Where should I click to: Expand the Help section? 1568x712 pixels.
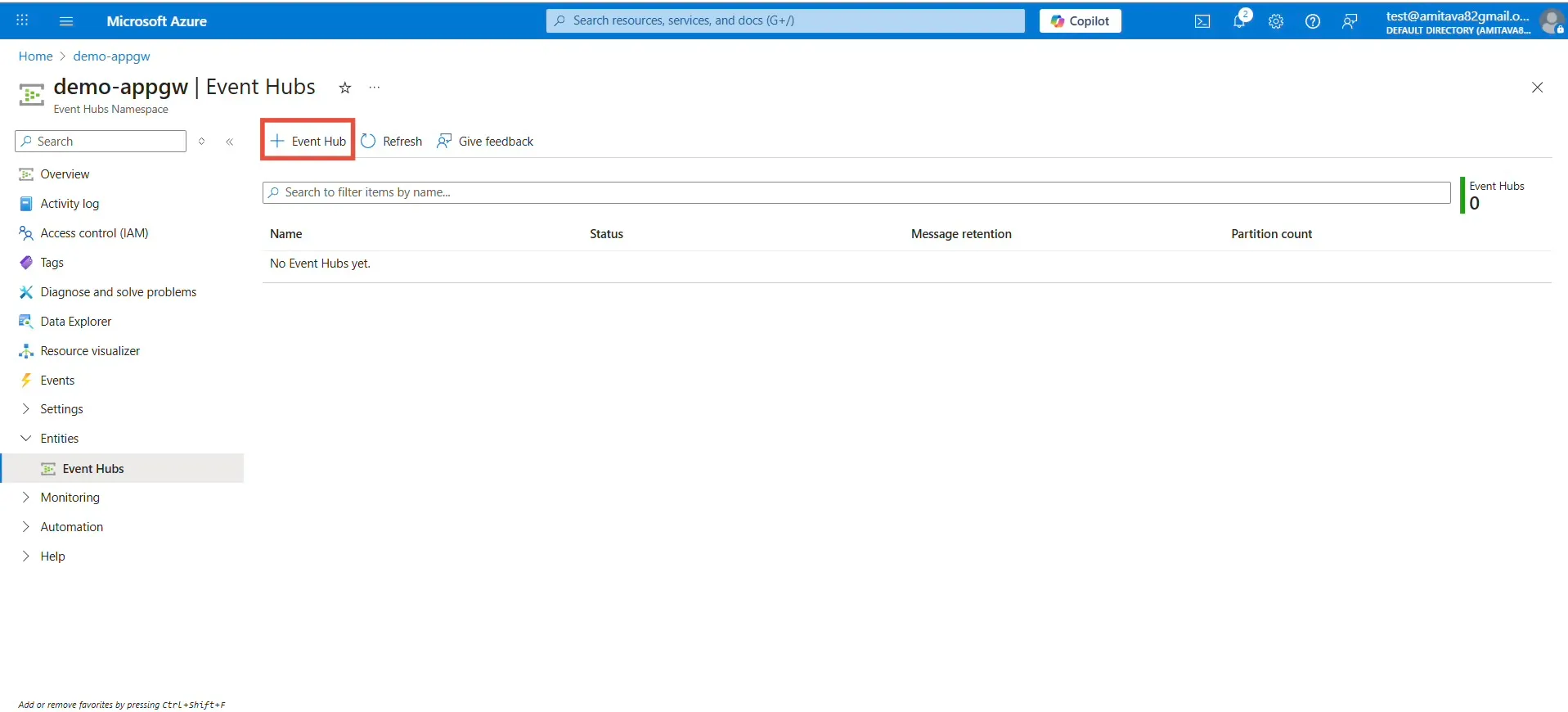point(26,557)
